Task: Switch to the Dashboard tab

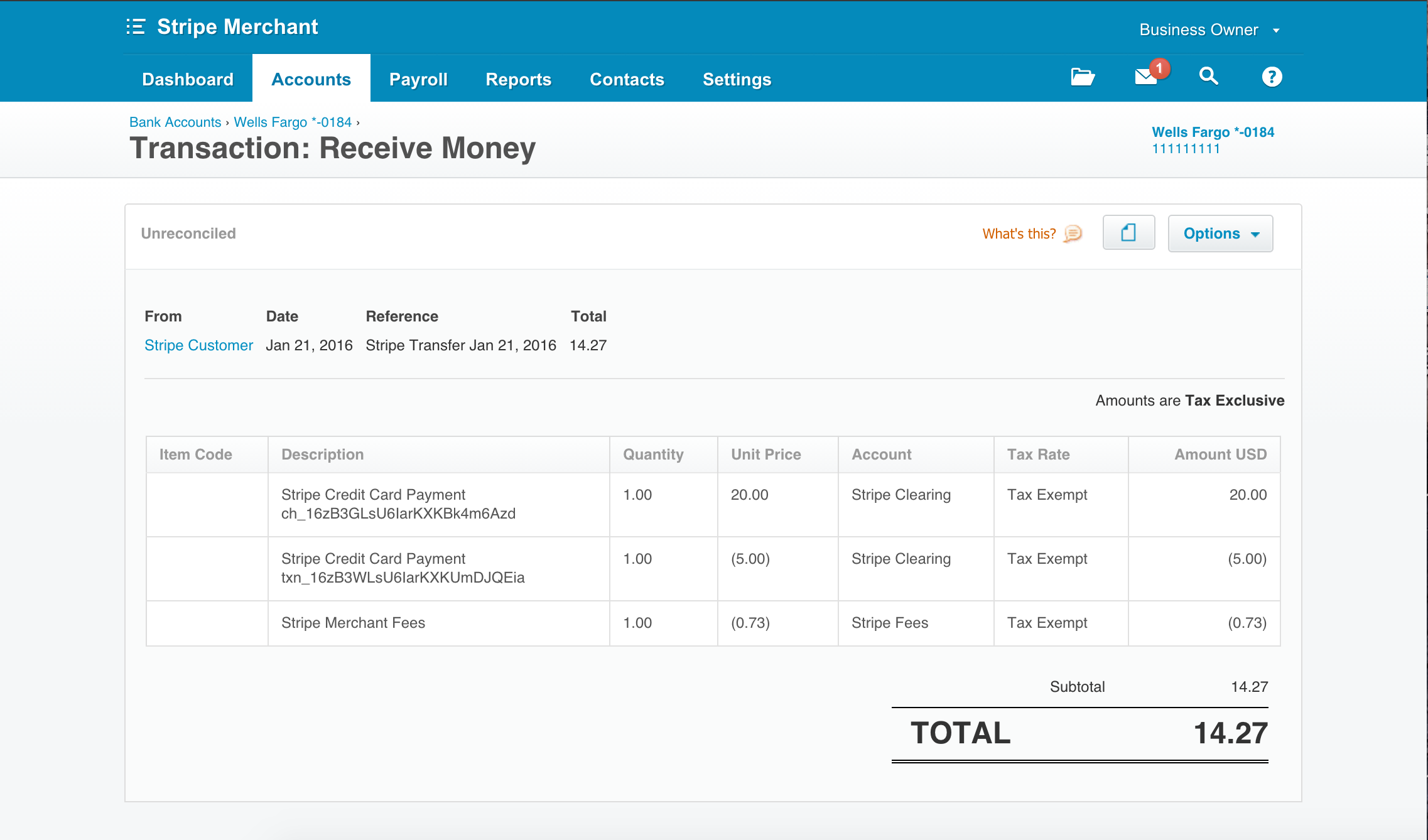Action: 188,79
